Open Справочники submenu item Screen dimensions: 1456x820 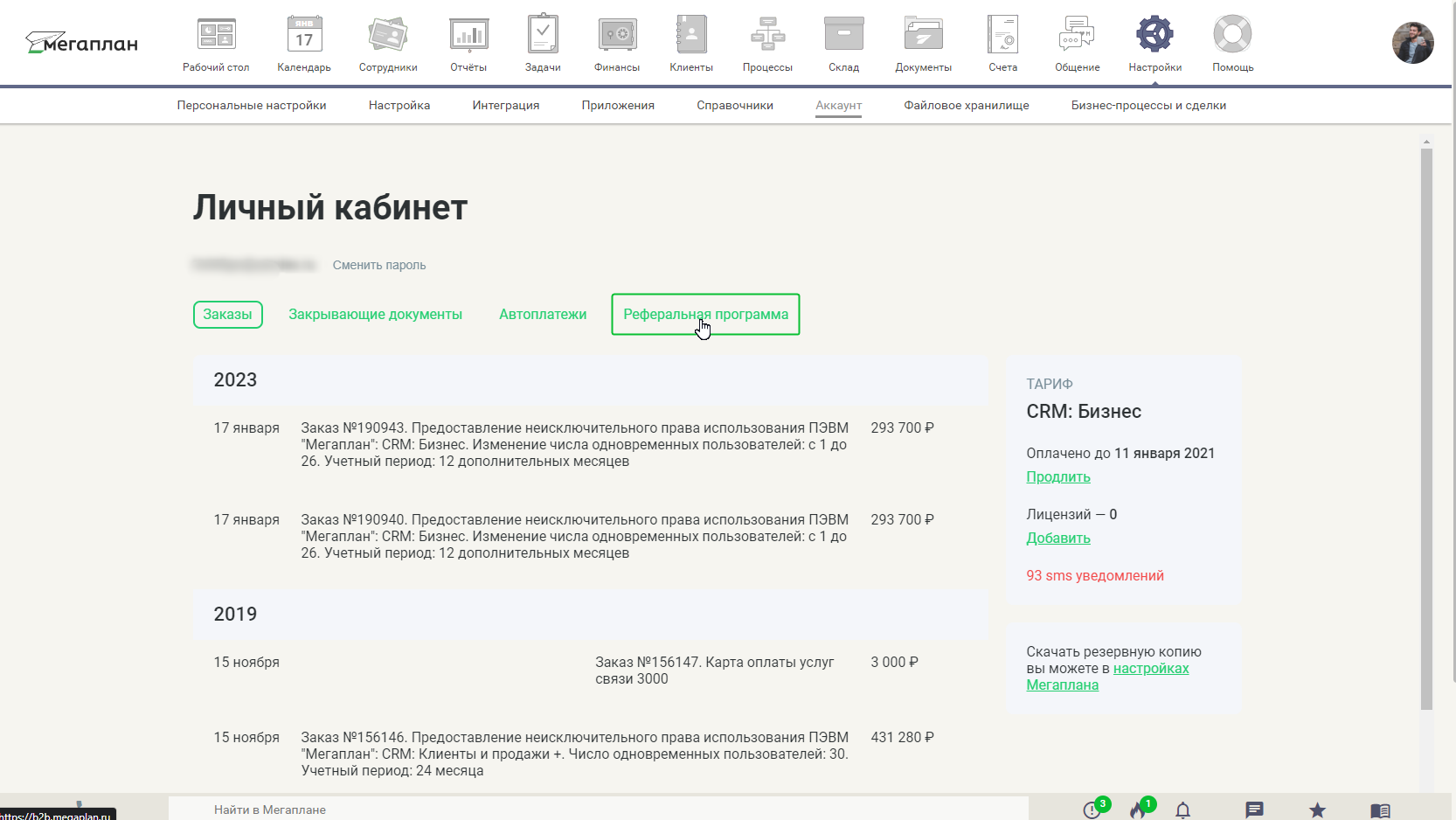coord(735,105)
